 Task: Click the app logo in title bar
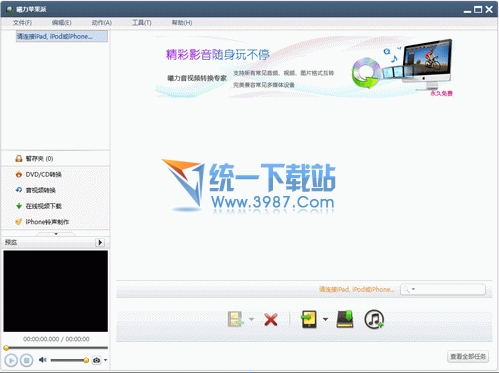coord(10,9)
